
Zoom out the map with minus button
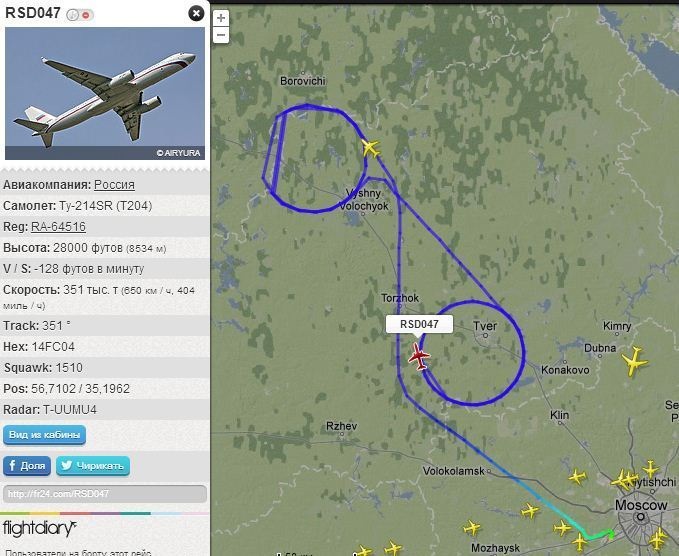221,35
